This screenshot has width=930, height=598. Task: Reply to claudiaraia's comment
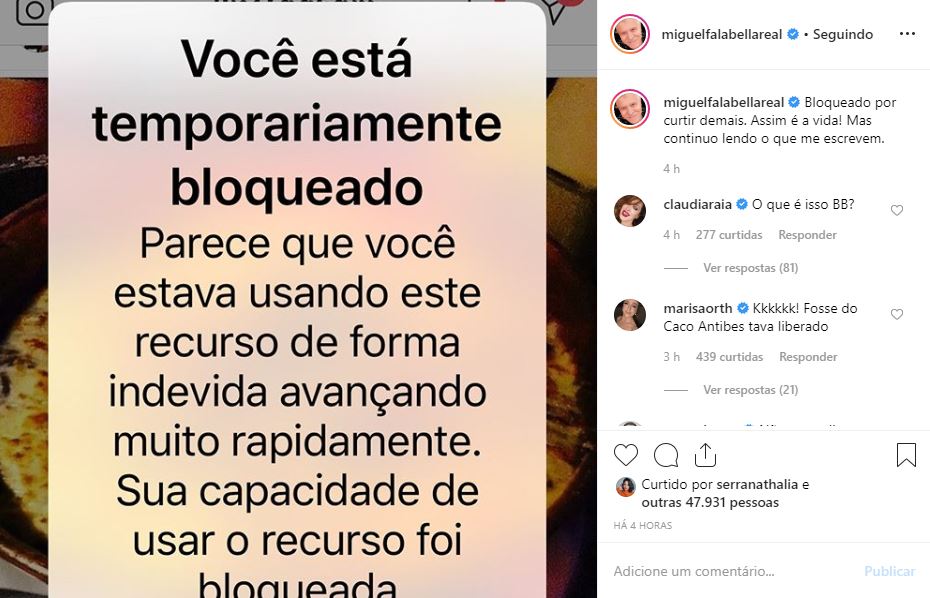pyautogui.click(x=807, y=235)
